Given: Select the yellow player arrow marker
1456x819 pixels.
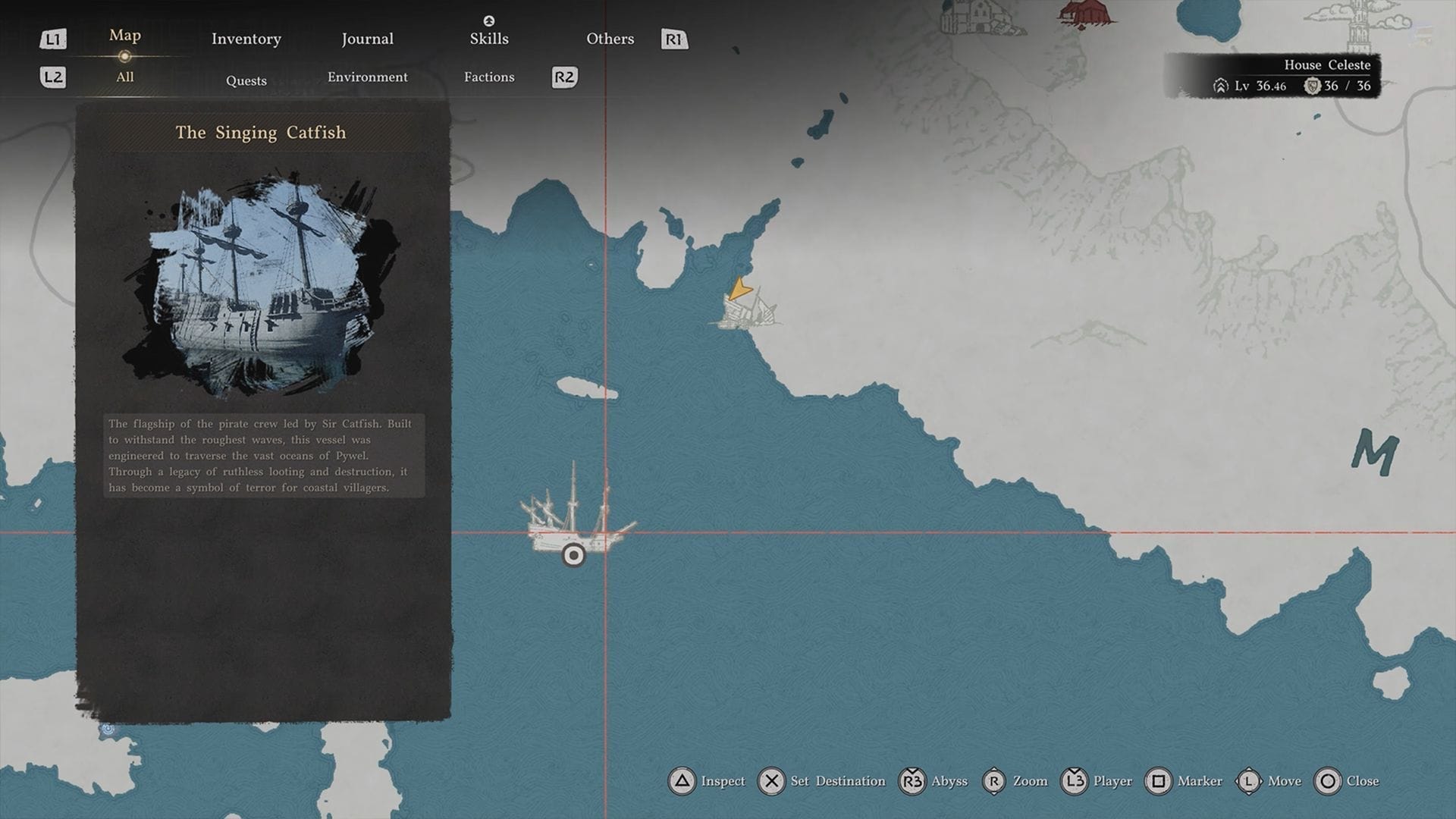Looking at the screenshot, I should coord(739,289).
